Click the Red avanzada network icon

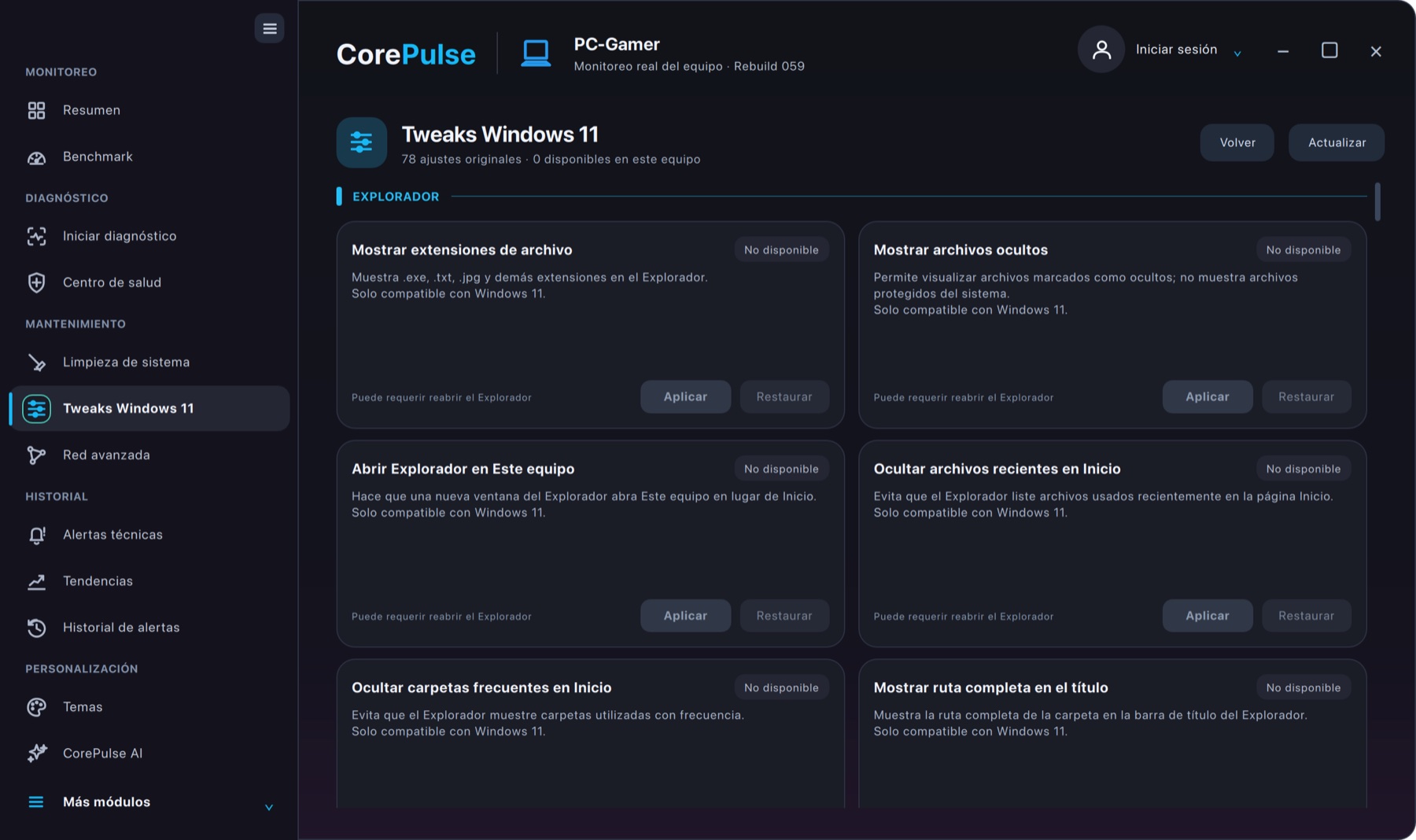point(37,455)
